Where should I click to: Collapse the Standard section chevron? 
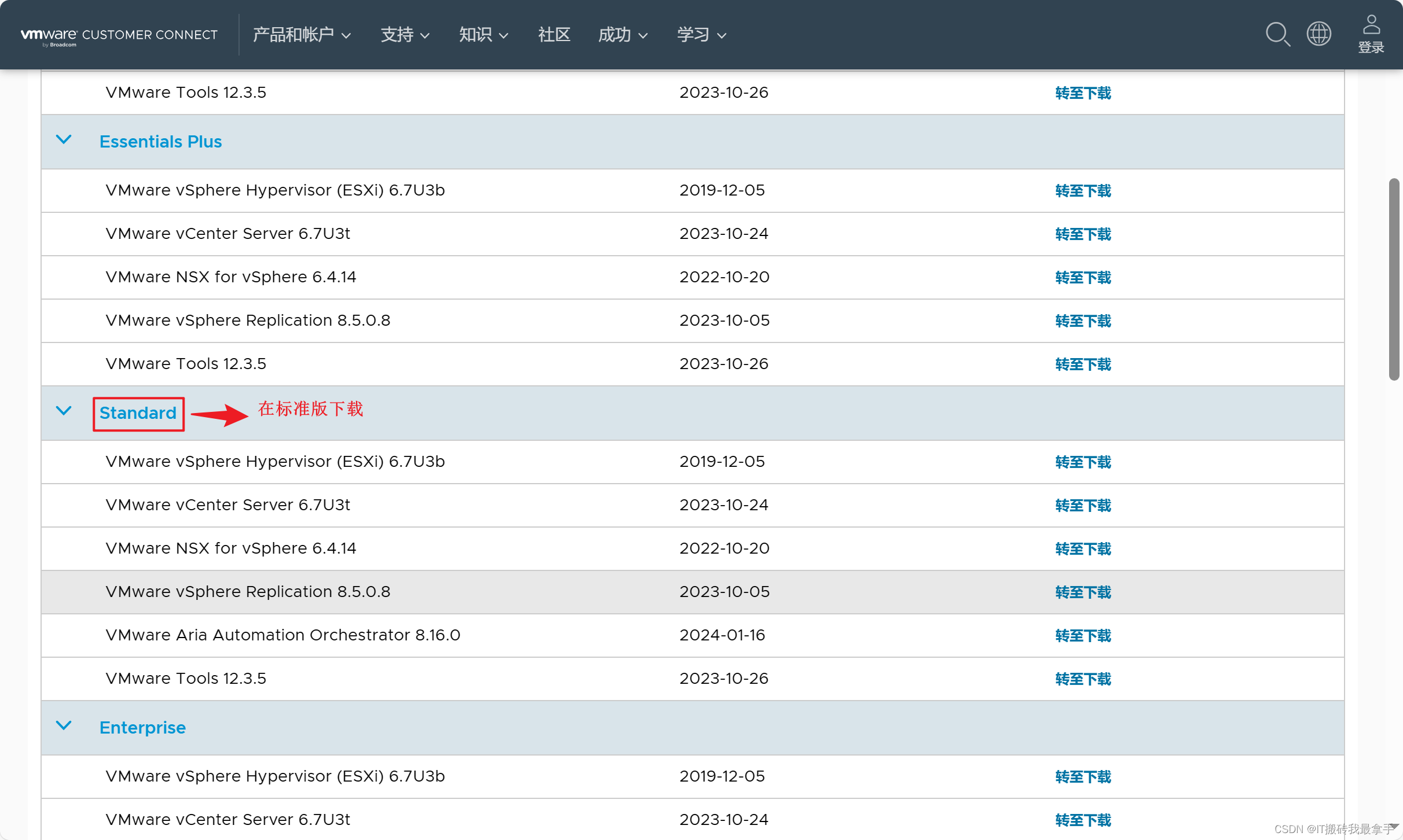(64, 411)
